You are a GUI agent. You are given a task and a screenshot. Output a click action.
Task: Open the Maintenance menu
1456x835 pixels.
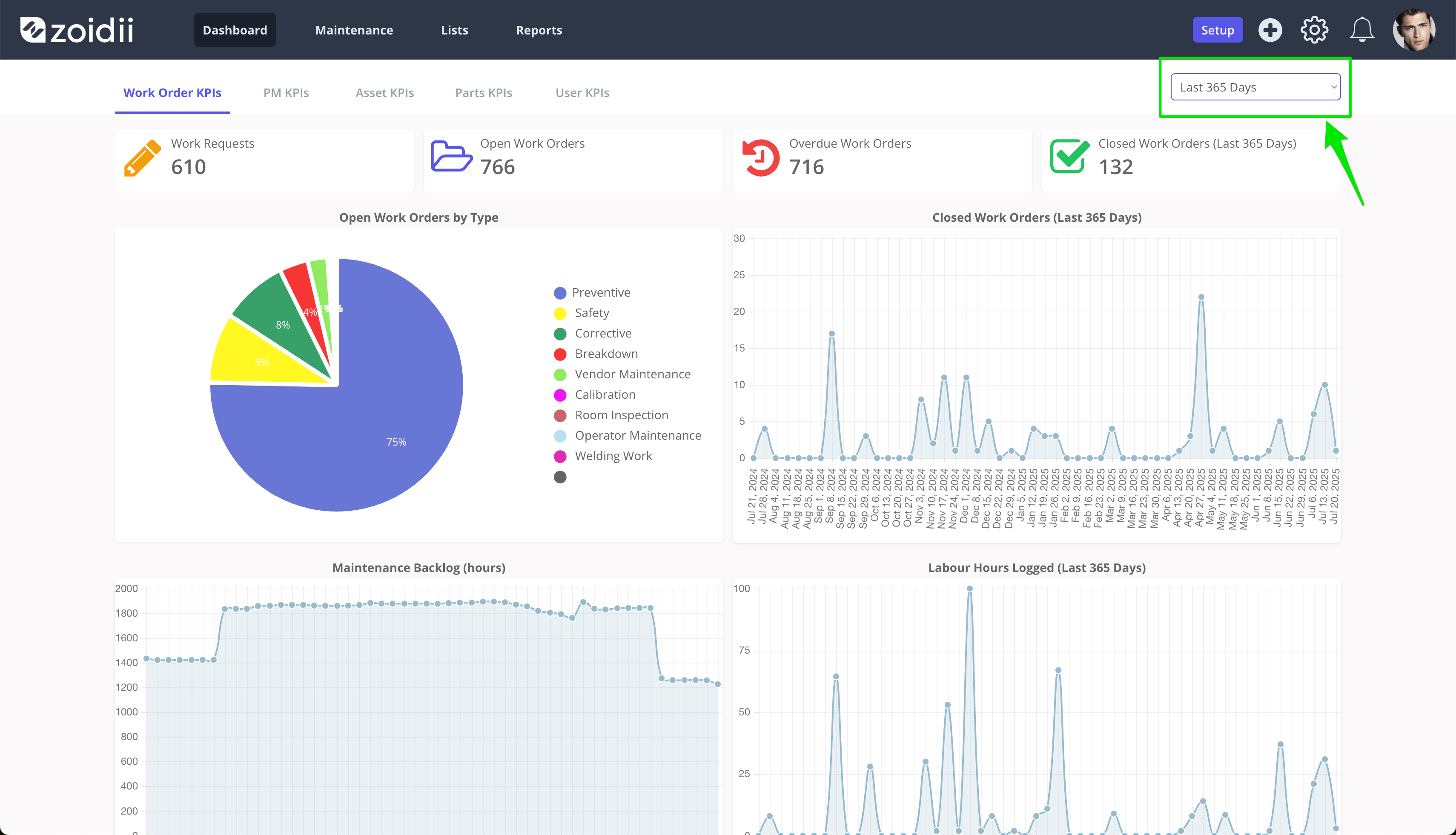[354, 30]
